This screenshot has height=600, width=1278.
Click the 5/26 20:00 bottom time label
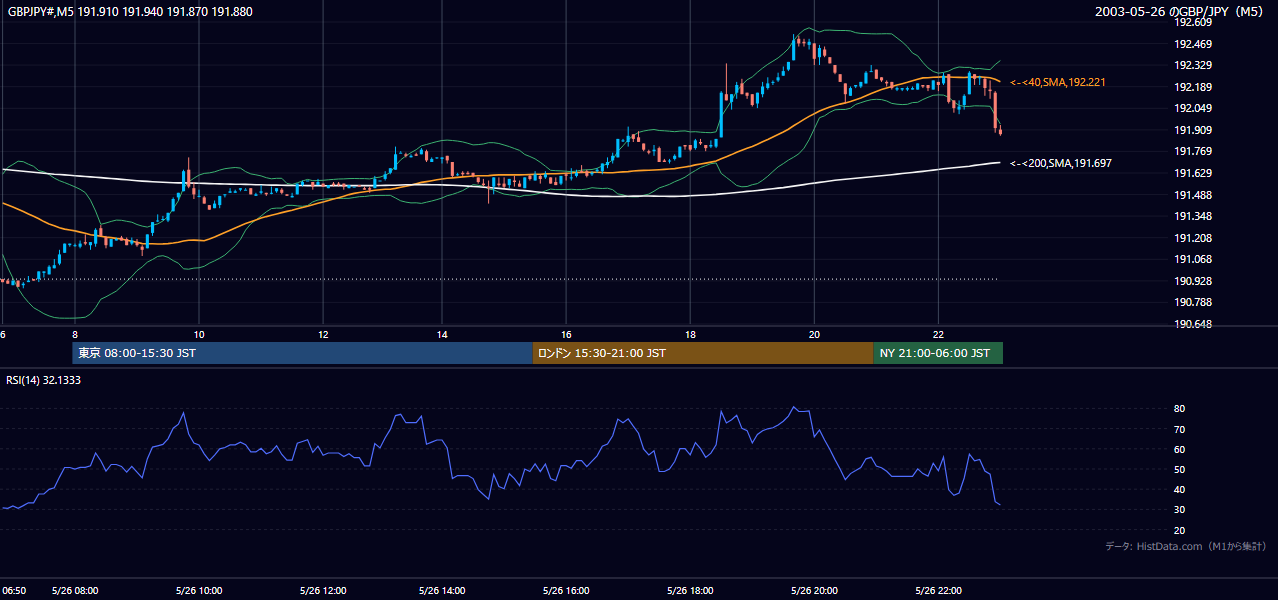[x=814, y=591]
